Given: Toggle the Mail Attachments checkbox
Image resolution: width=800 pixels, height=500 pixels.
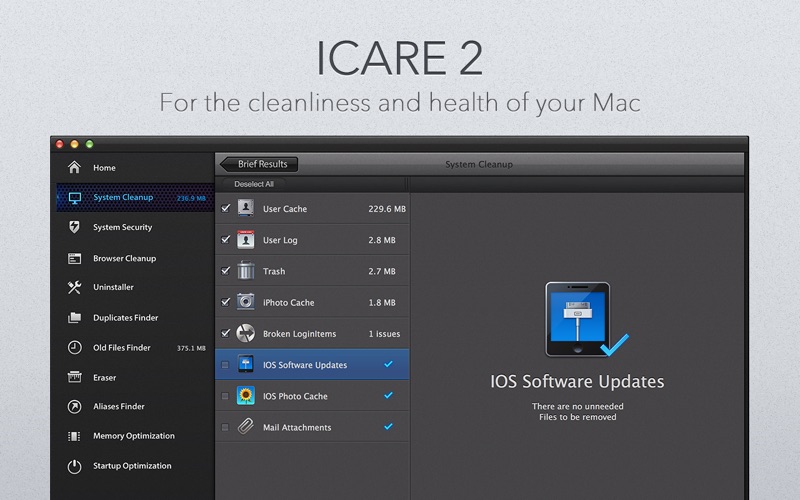Looking at the screenshot, I should [225, 428].
